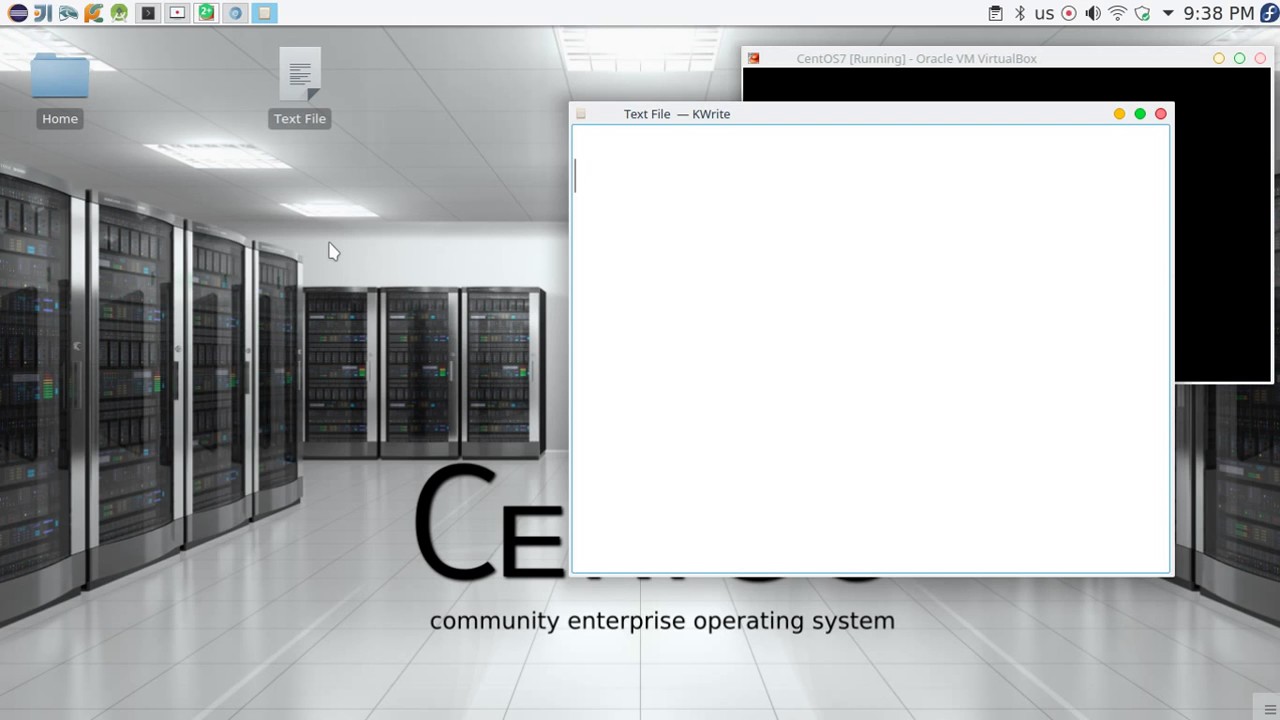
Task: Open the desktop toolbox hamburger in the corner
Action: [x=1270, y=710]
